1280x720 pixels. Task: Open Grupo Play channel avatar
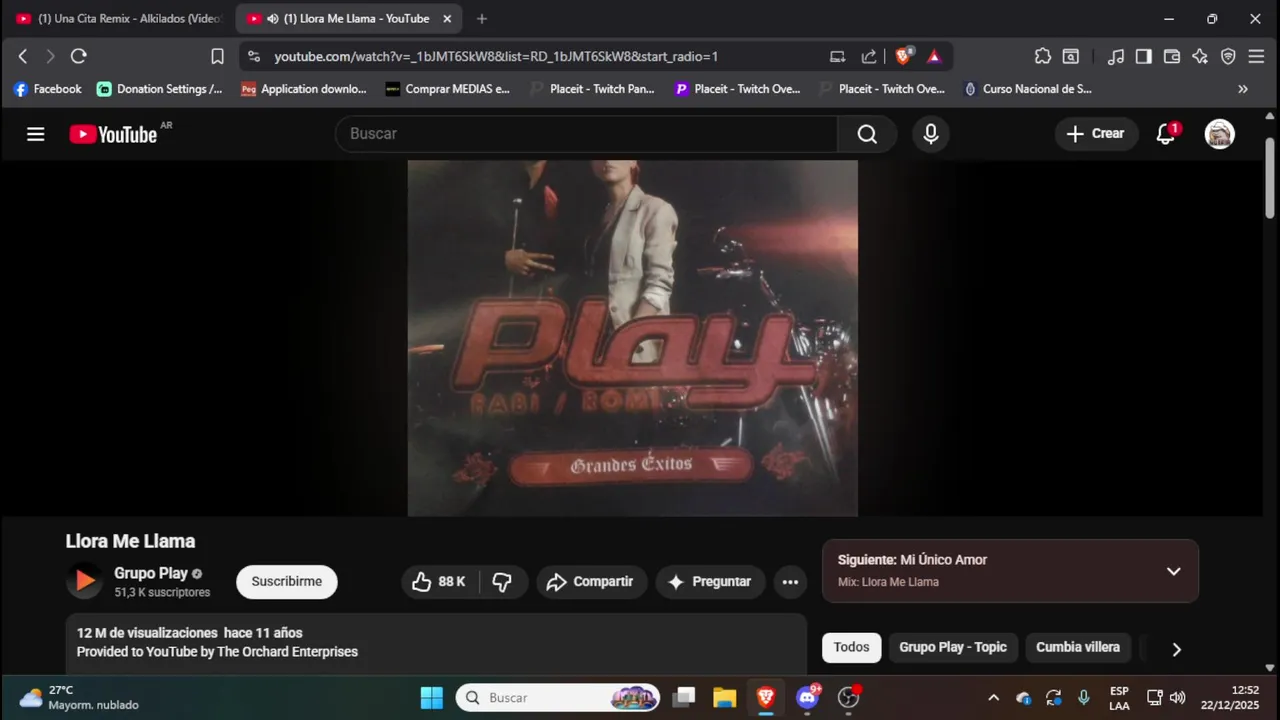tap(85, 581)
